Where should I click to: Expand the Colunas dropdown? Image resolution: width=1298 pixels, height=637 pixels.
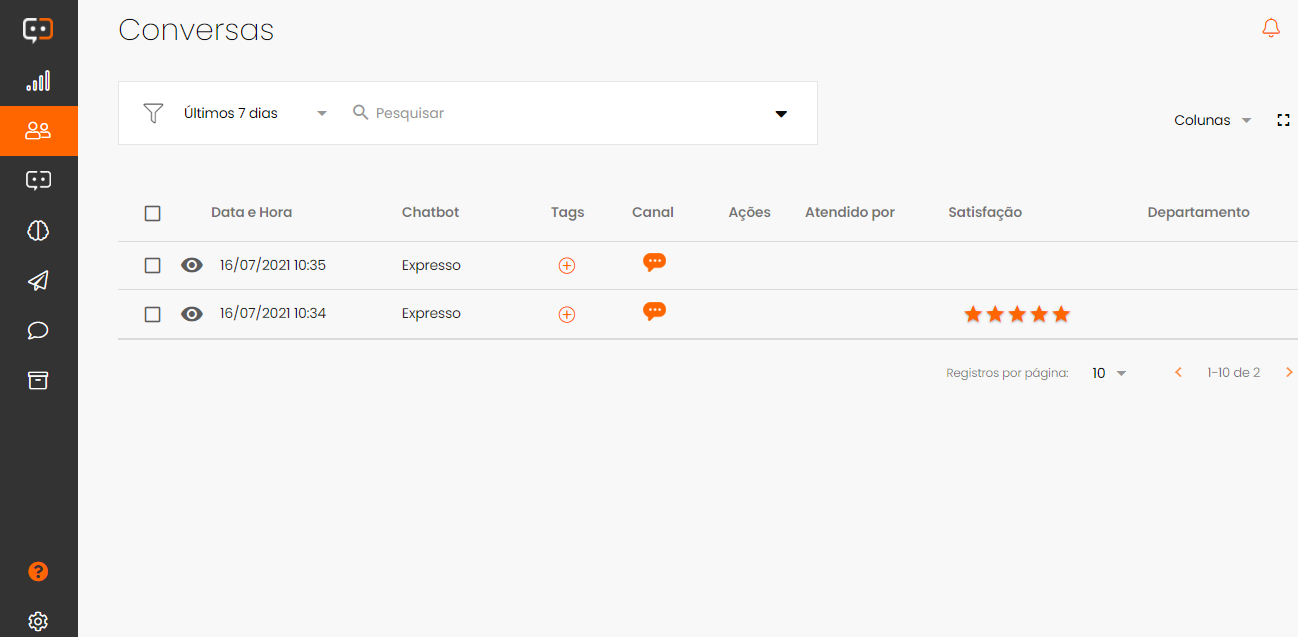pyautogui.click(x=1212, y=120)
